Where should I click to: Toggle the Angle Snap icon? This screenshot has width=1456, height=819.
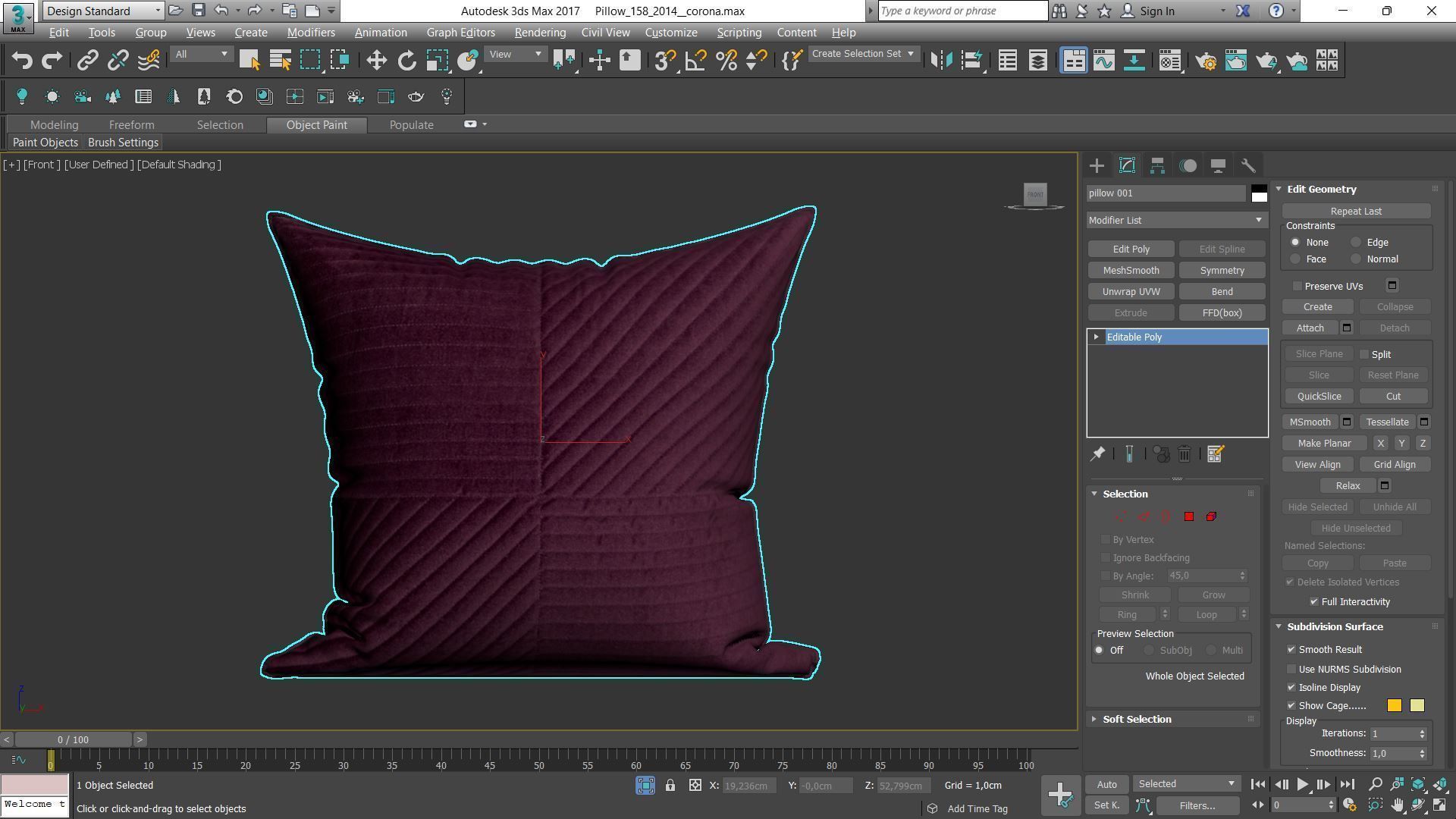[x=695, y=60]
